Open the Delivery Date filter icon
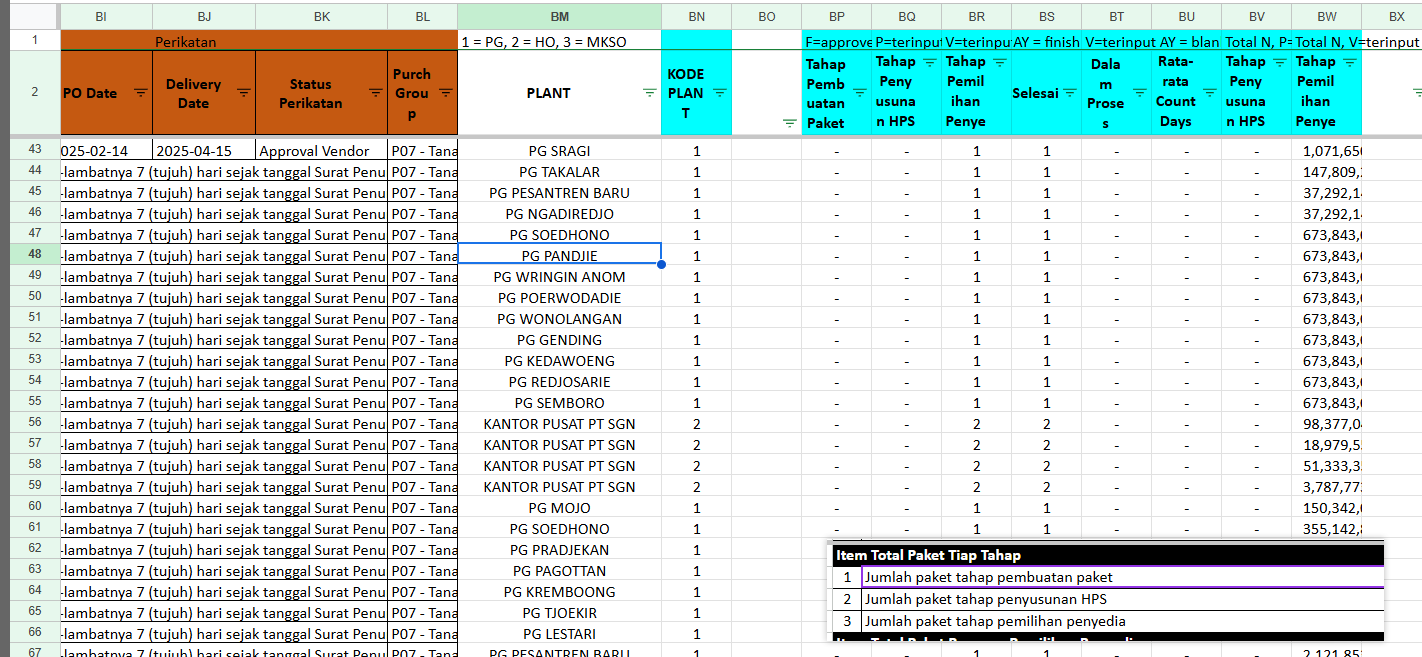Viewport: 1422px width, 657px height. pyautogui.click(x=243, y=92)
